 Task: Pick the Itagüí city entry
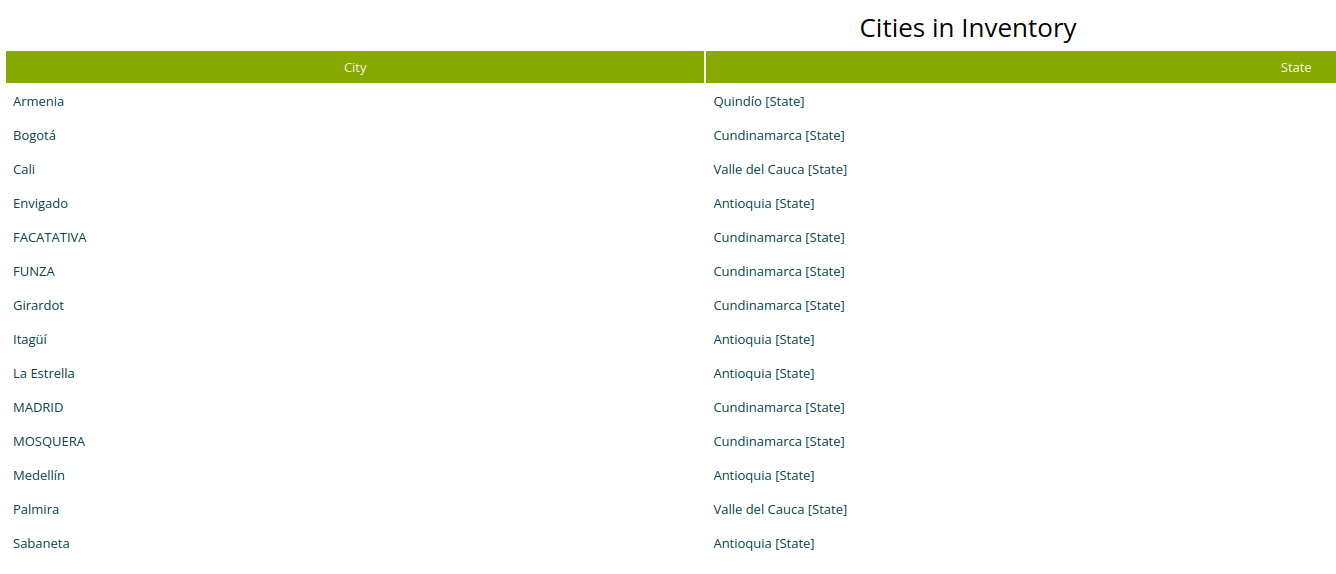[x=30, y=340]
